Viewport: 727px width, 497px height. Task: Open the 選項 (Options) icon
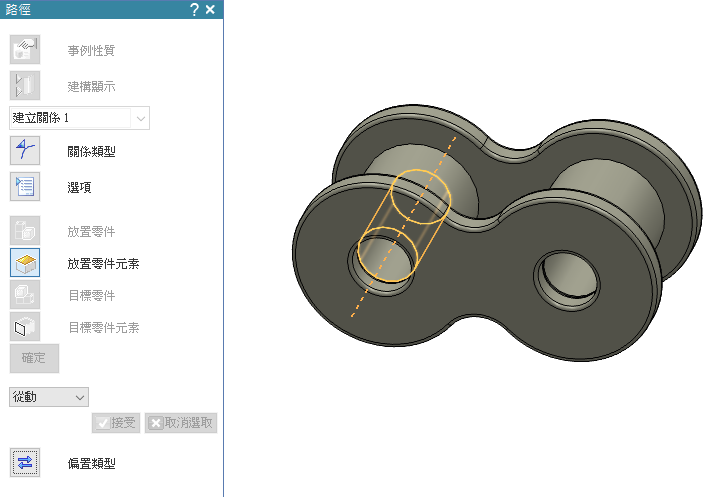tap(25, 186)
